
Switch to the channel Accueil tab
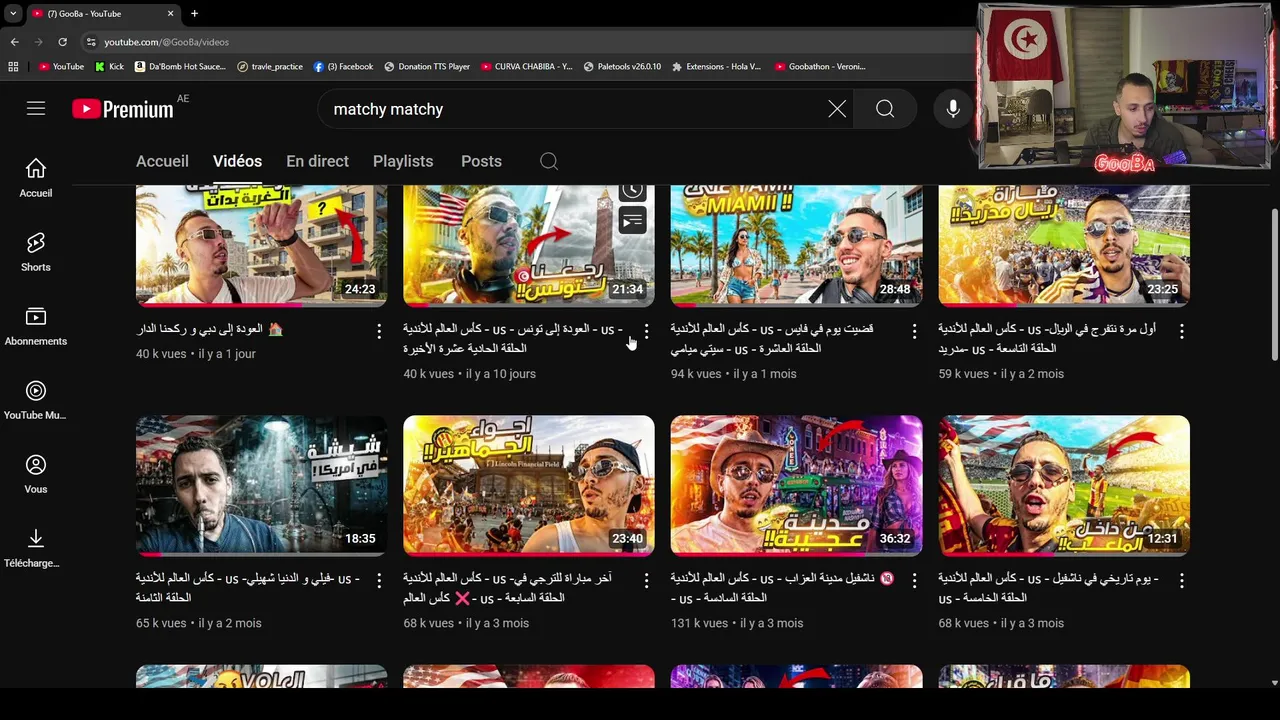162,161
